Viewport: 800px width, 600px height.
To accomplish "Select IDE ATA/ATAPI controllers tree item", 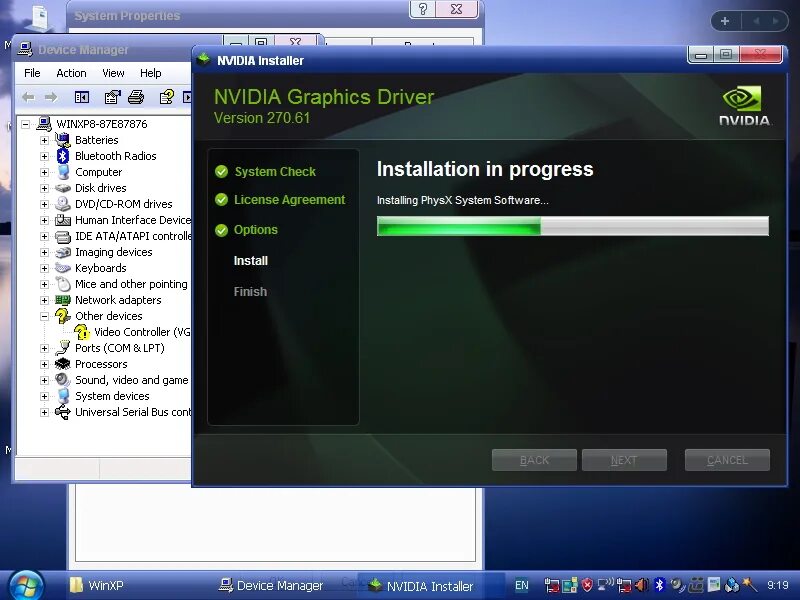I will pyautogui.click(x=133, y=236).
